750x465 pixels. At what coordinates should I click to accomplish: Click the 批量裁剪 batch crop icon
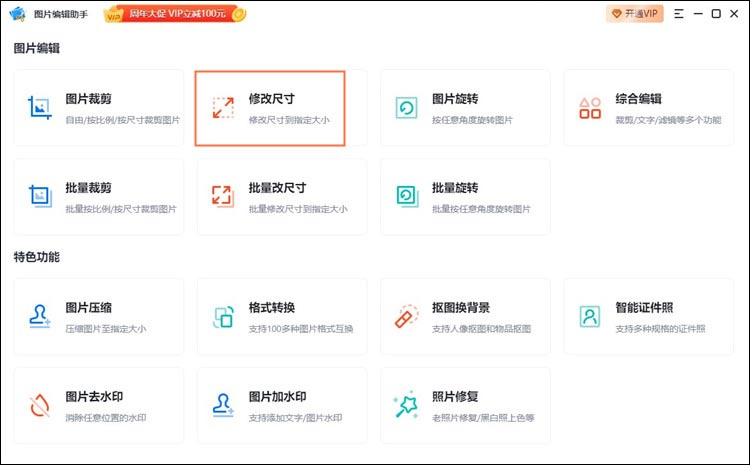[x=40, y=196]
